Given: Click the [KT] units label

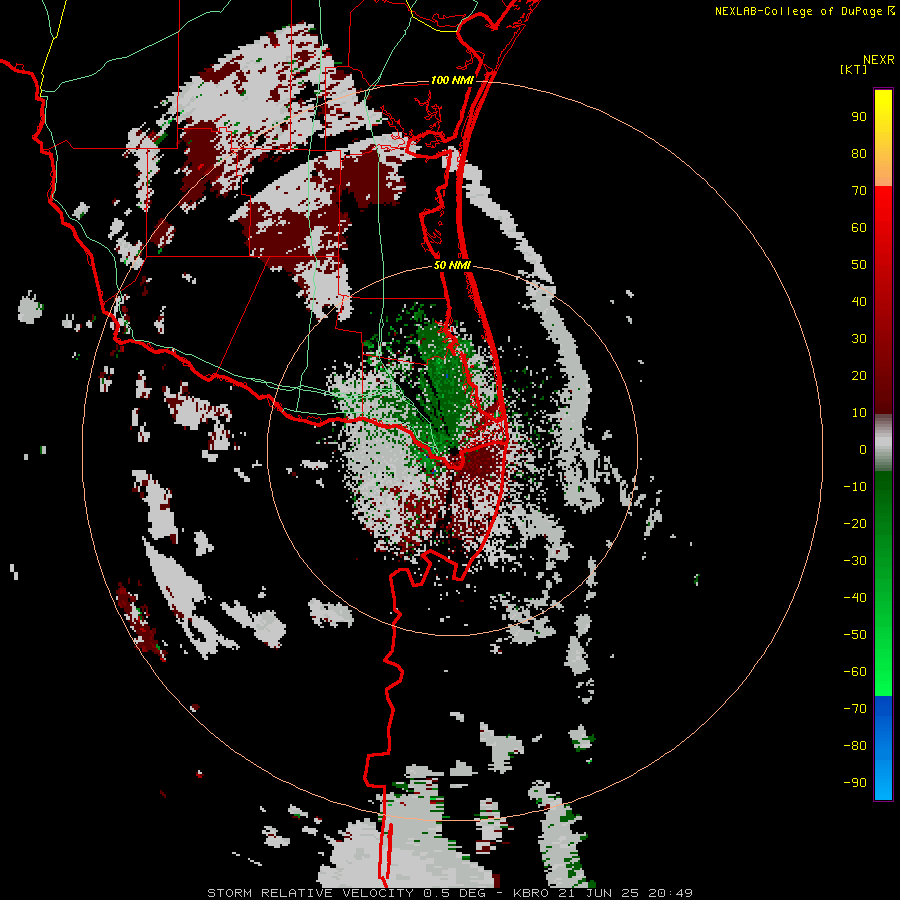Looking at the screenshot, I should 854,69.
